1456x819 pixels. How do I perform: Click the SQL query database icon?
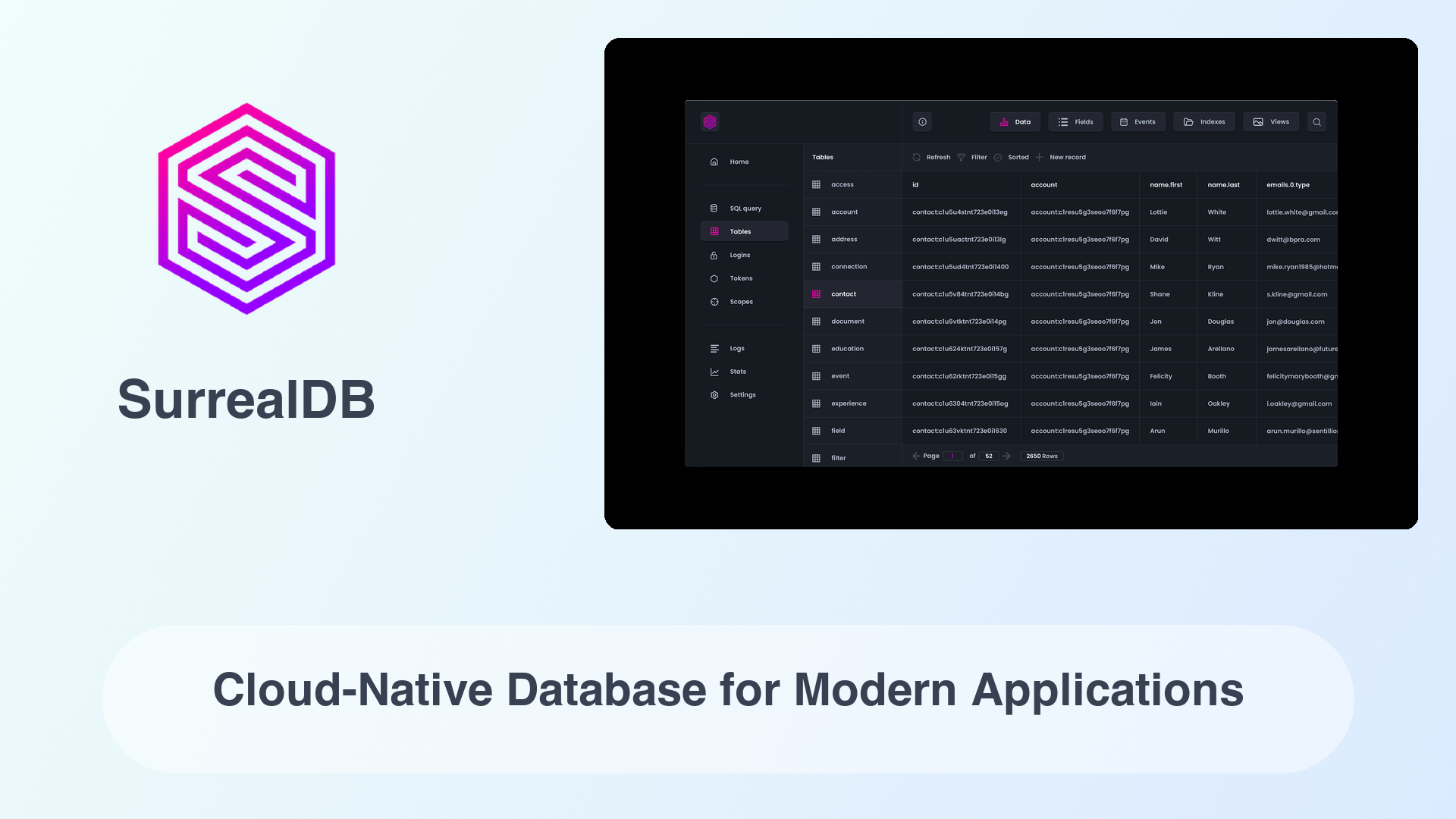pos(714,208)
